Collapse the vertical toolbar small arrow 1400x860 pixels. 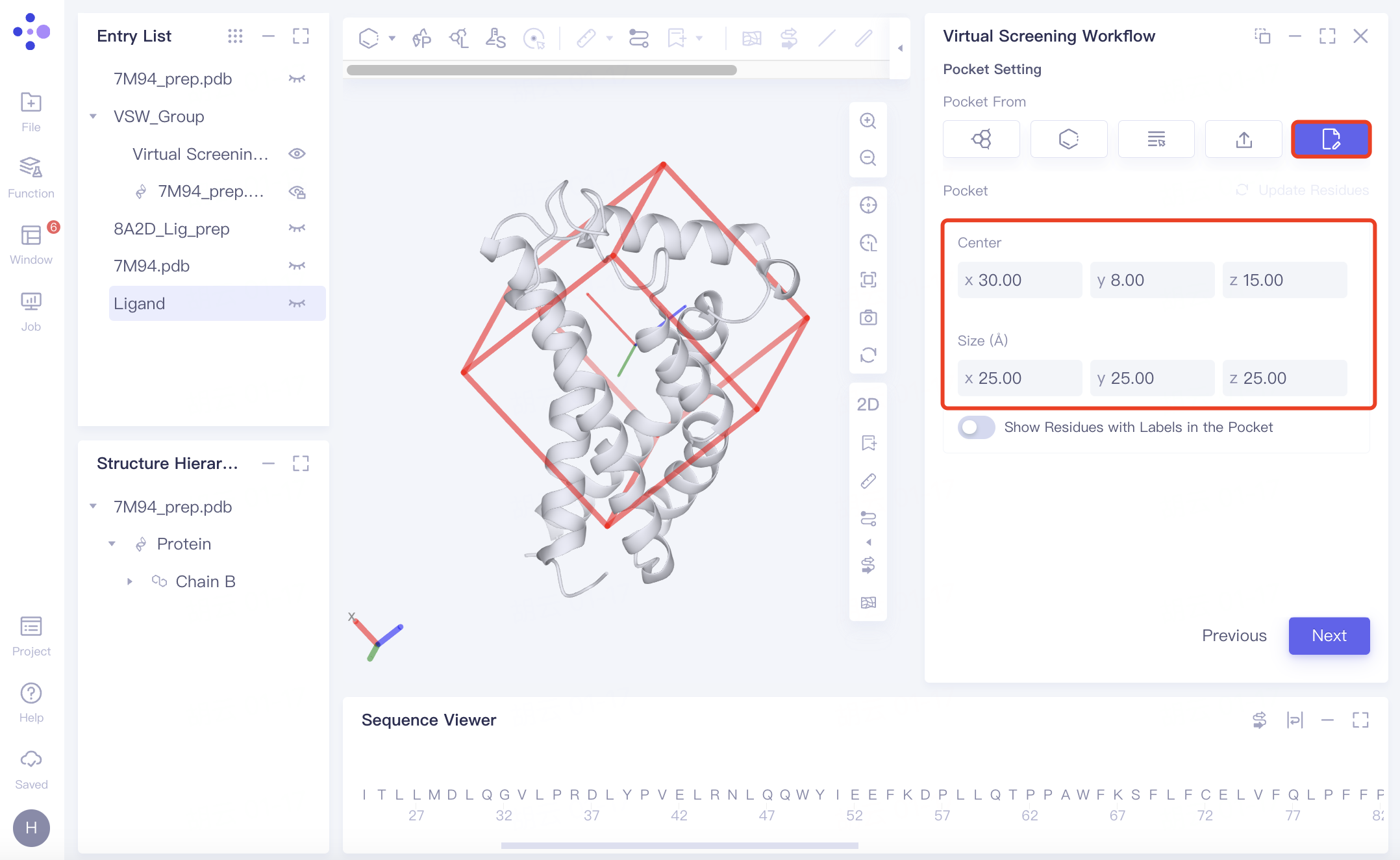[868, 542]
